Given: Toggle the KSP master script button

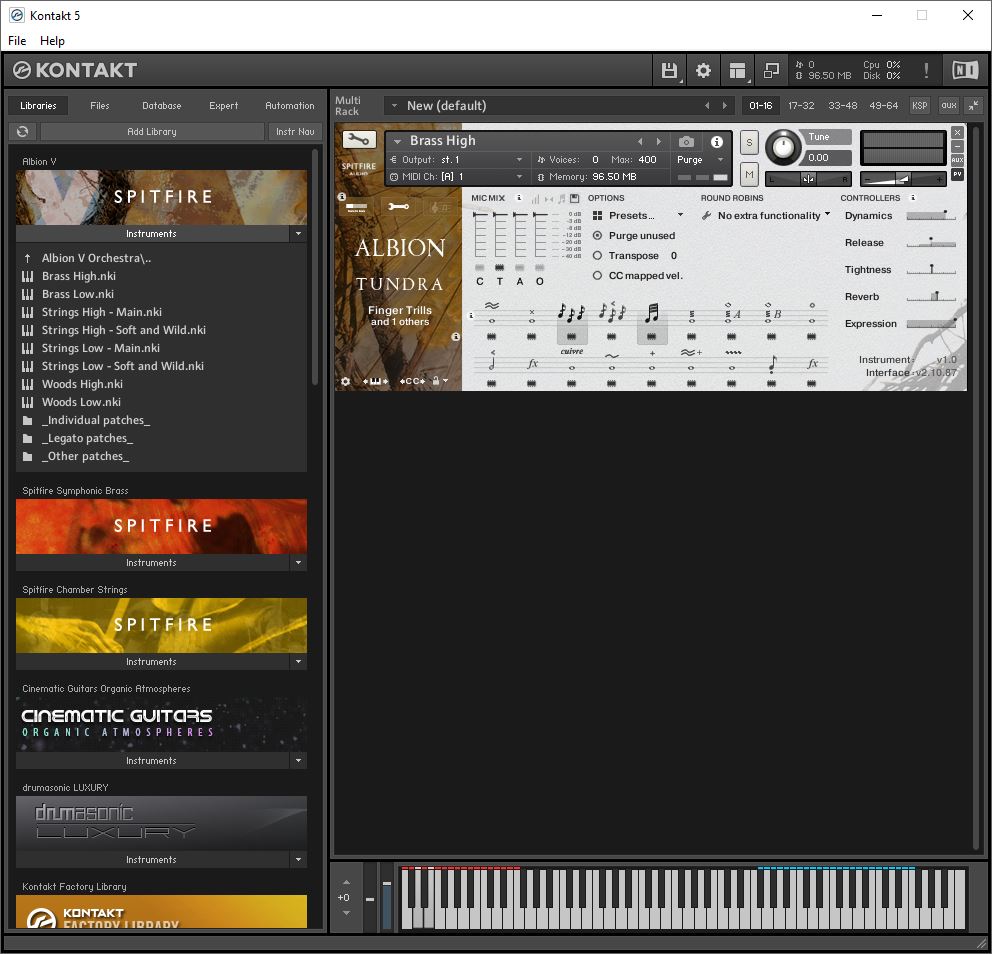Looking at the screenshot, I should click(919, 106).
